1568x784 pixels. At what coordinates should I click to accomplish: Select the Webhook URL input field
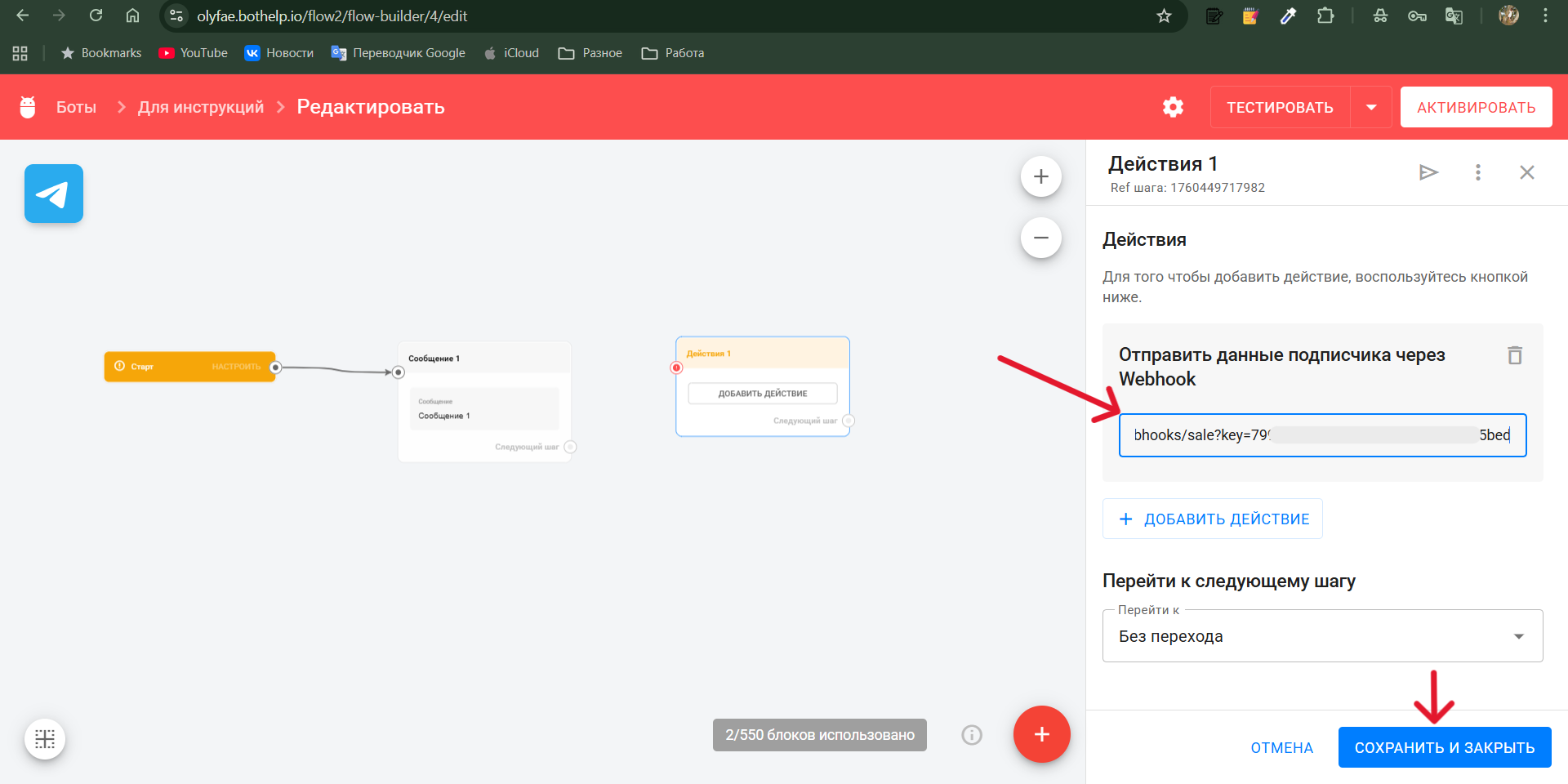(x=1321, y=435)
